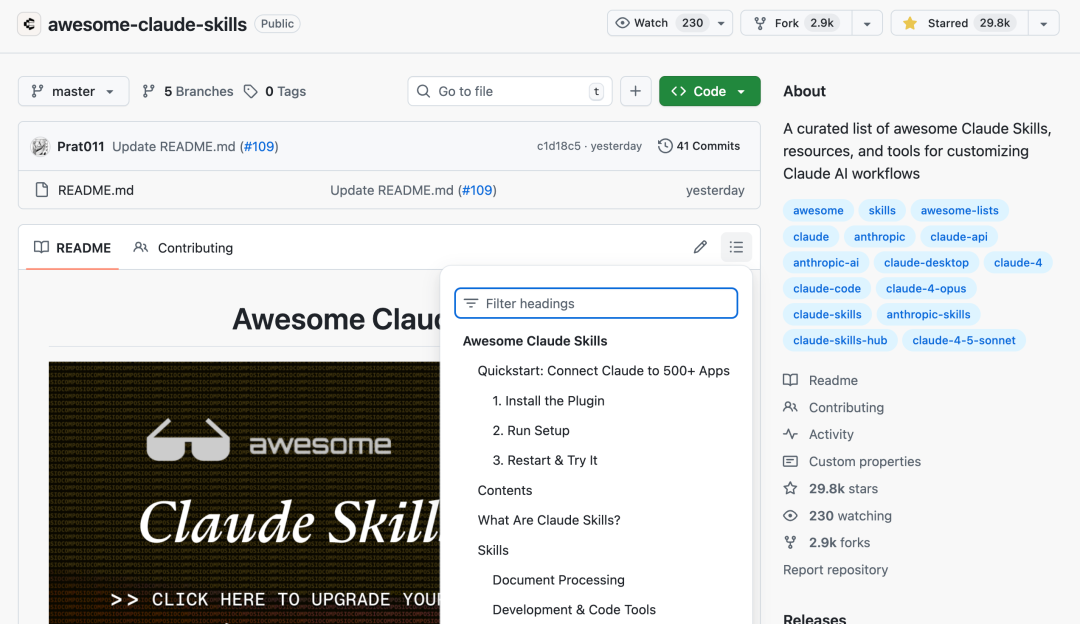1080x624 pixels.
Task: Click the repository owner avatar logo
Action: [29, 23]
